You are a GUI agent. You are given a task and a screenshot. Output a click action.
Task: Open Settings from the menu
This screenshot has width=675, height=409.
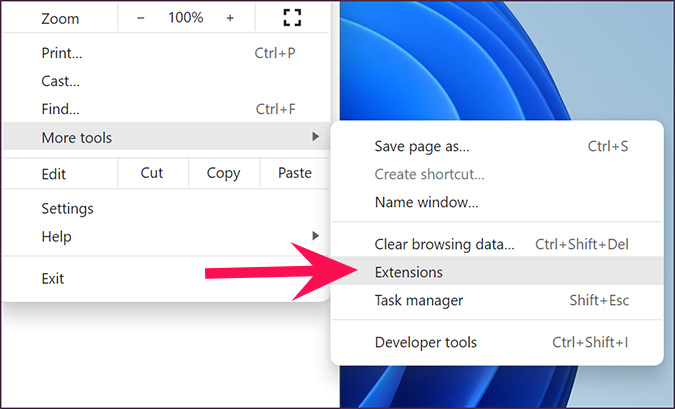coord(166,208)
